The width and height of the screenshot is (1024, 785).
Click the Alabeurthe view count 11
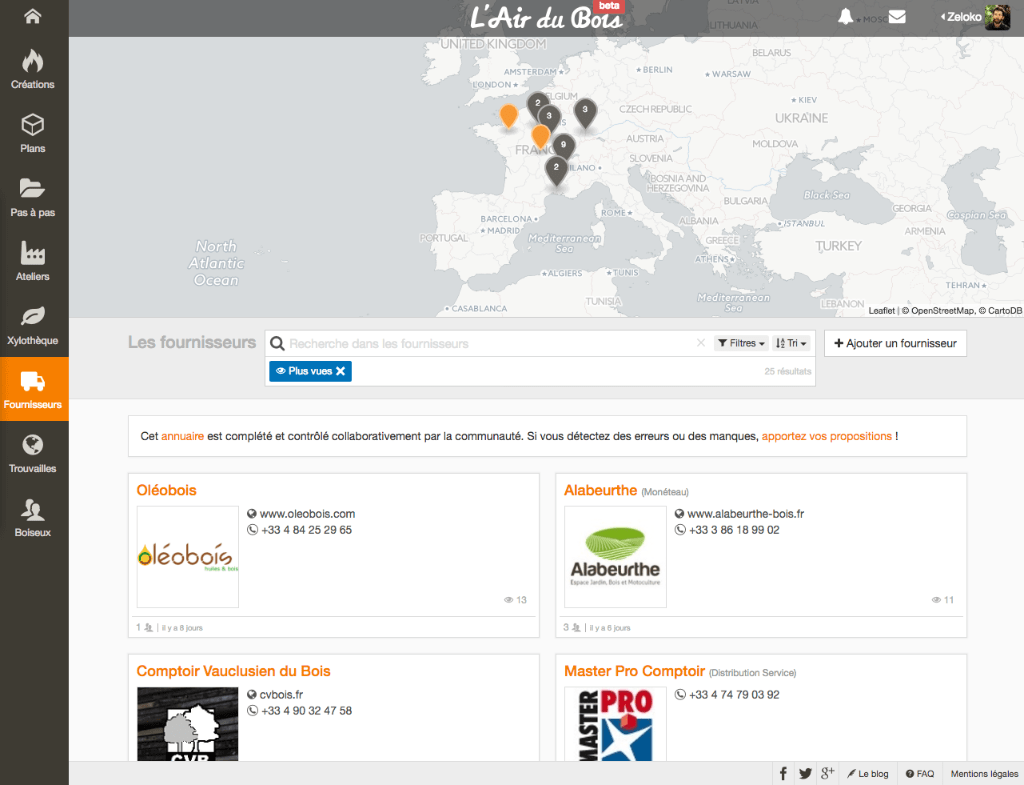point(943,600)
